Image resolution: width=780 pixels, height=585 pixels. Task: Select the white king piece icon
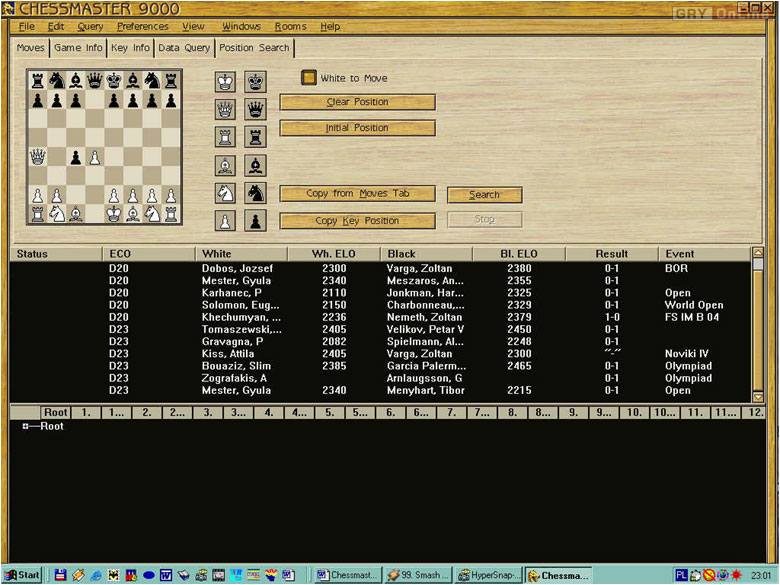pyautogui.click(x=225, y=82)
